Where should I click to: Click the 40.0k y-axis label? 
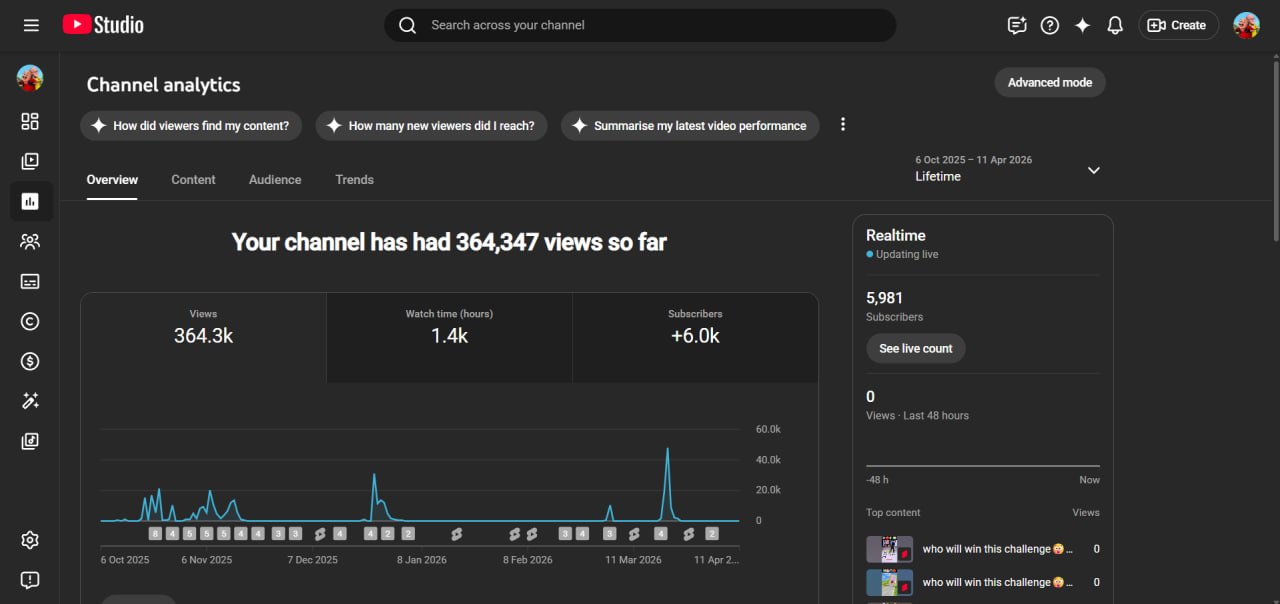coord(768,460)
